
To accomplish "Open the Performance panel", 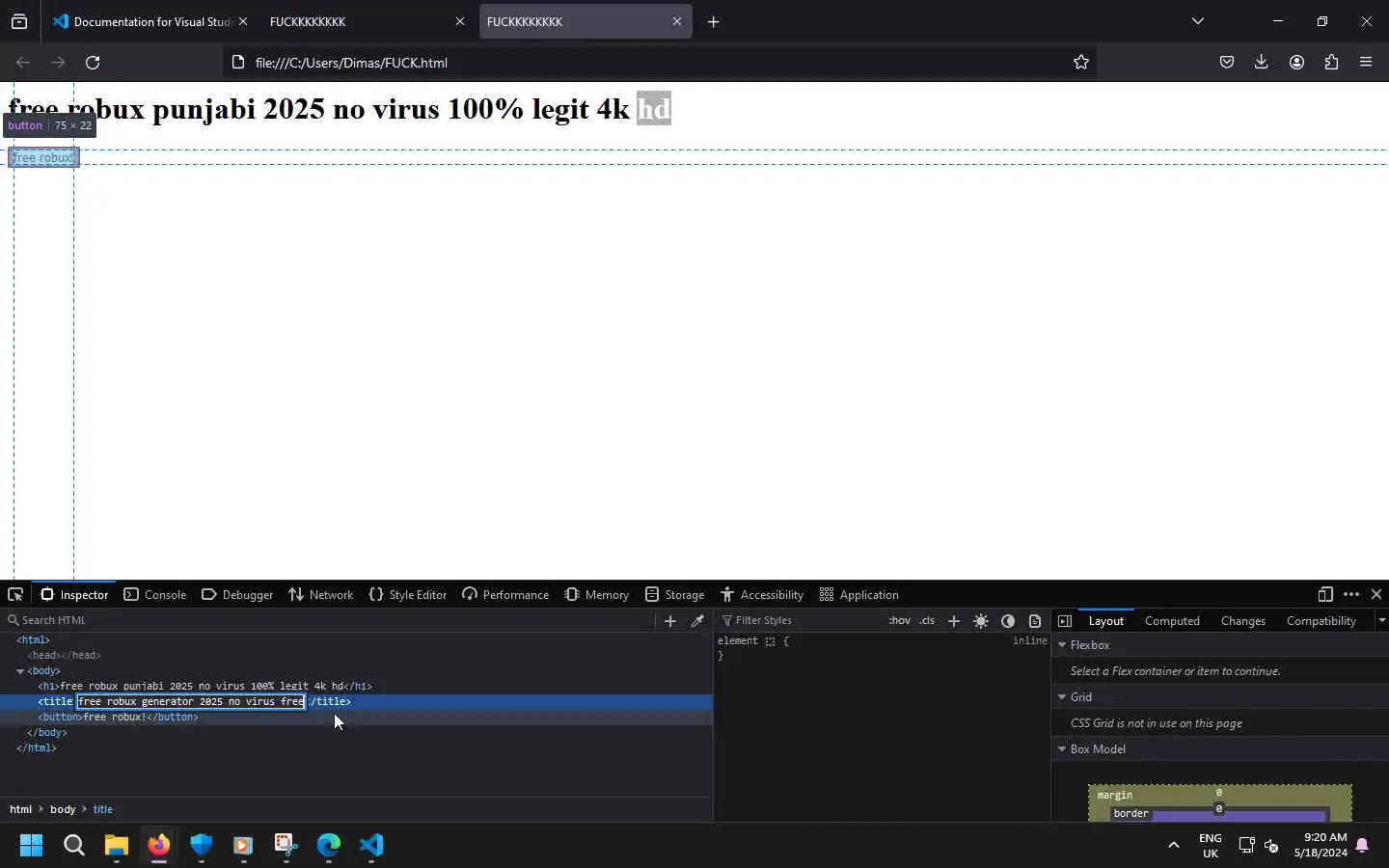I will tap(505, 594).
